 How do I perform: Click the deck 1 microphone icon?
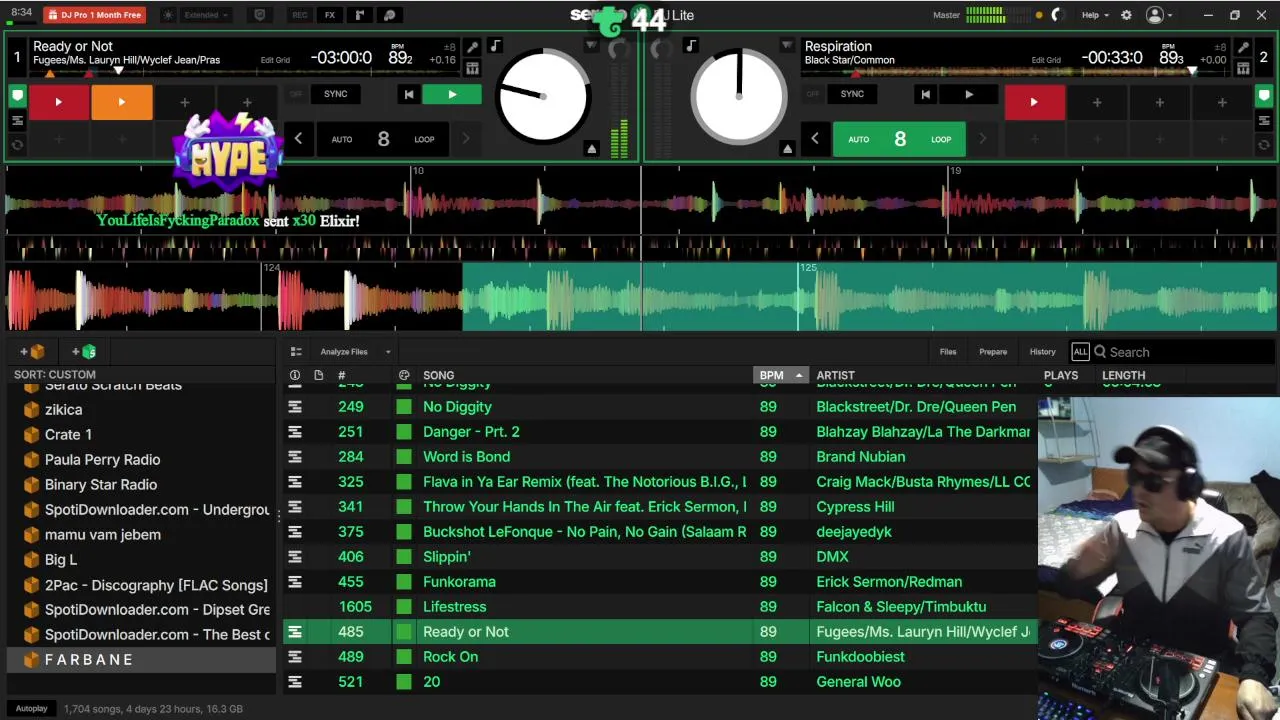pyautogui.click(x=472, y=47)
